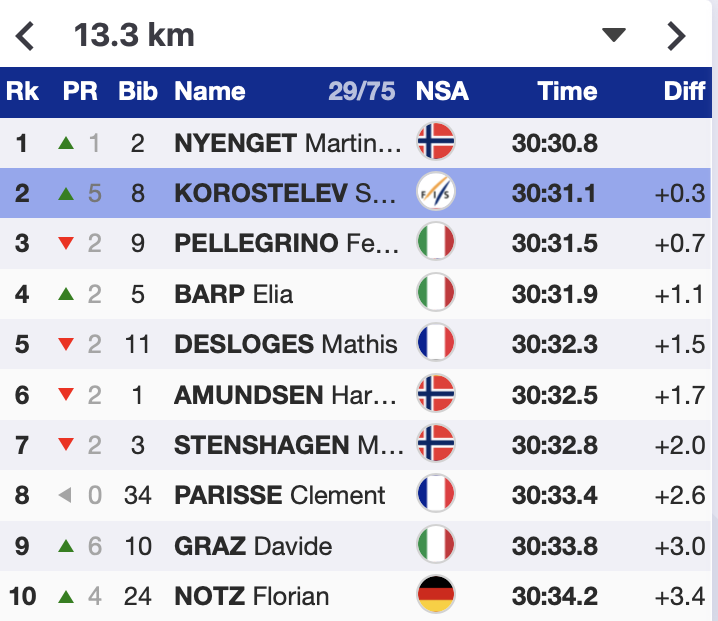Sort by the Diff column header
The width and height of the screenshot is (718, 621).
tap(684, 91)
